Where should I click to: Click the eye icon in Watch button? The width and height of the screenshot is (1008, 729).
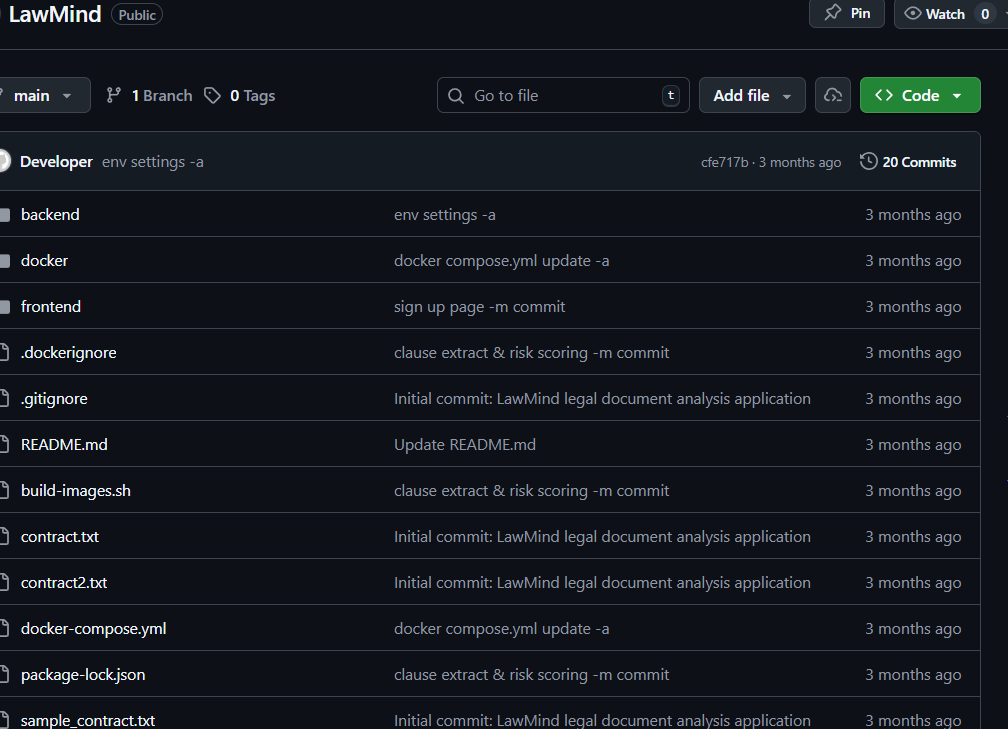point(912,14)
